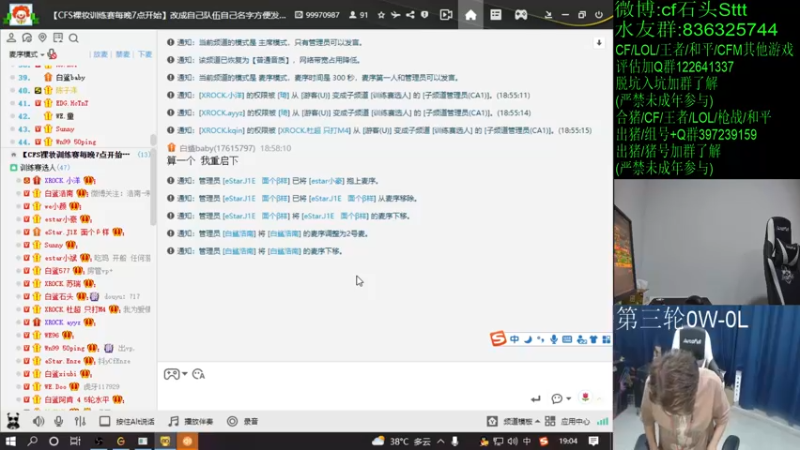Screen dimensions: 800x450
Task: Click [XROCK.小洋] link in notification
Action: [221, 95]
